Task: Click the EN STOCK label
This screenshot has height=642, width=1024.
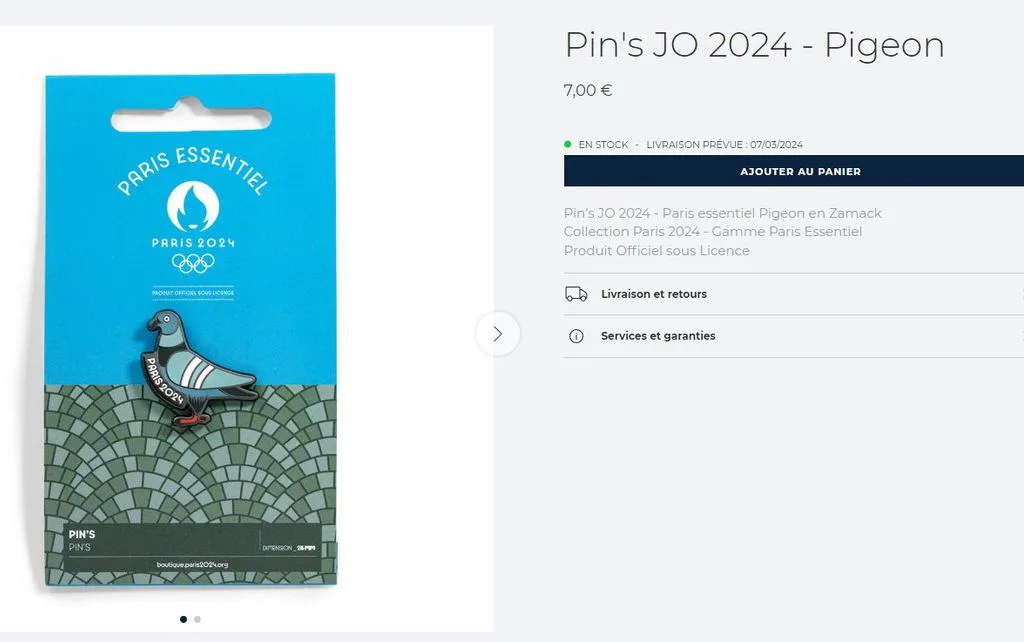Action: coord(603,144)
